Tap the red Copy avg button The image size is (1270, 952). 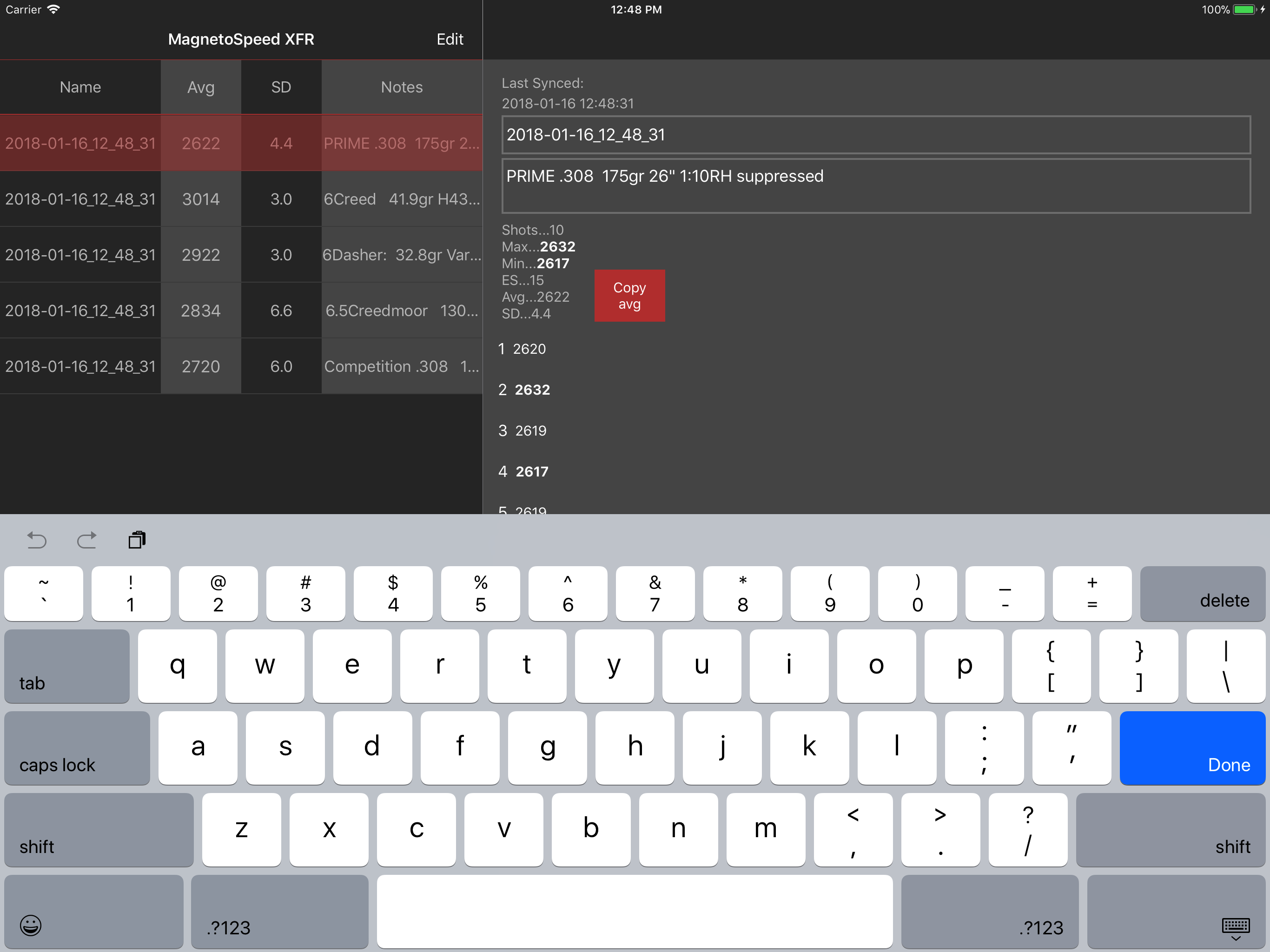[x=629, y=296]
